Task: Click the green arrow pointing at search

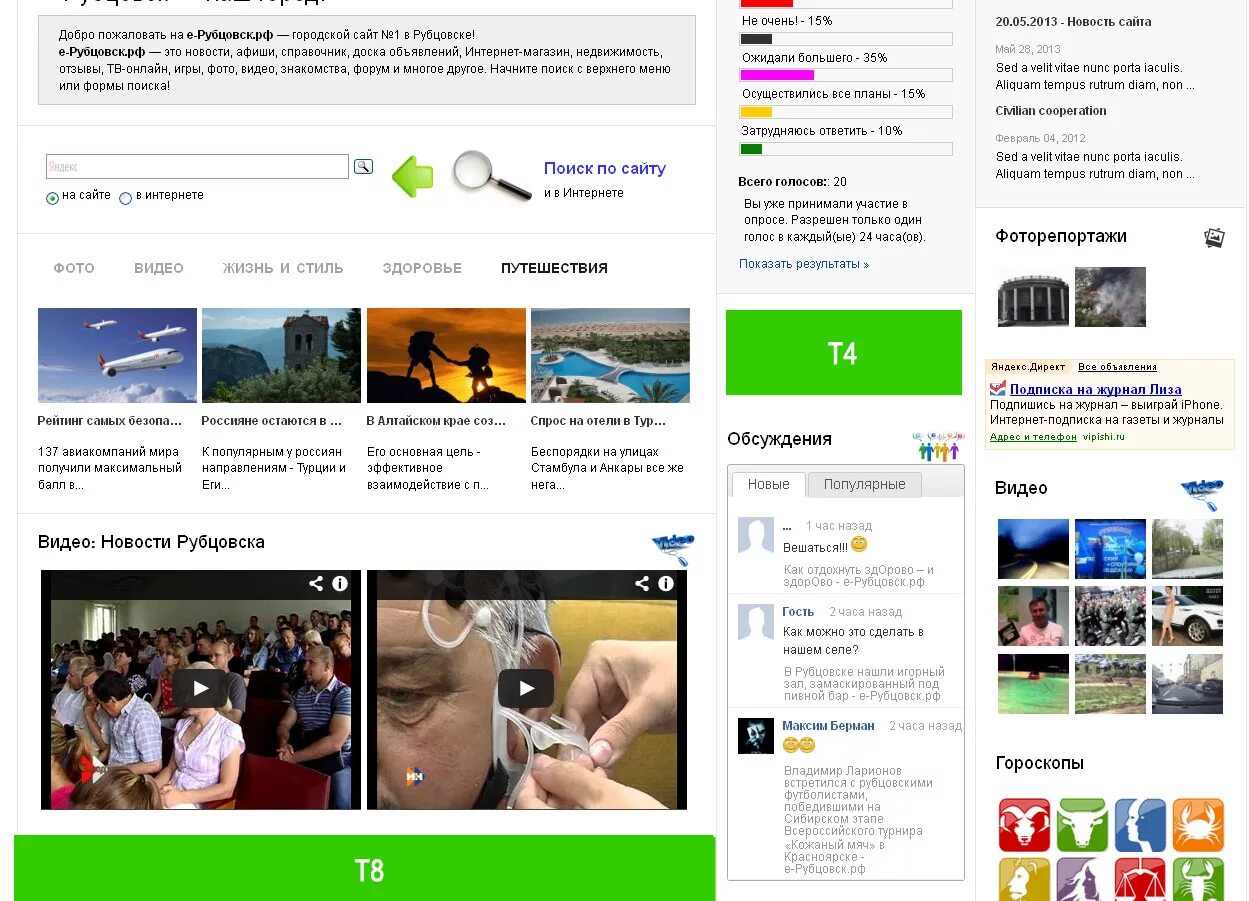Action: click(414, 177)
